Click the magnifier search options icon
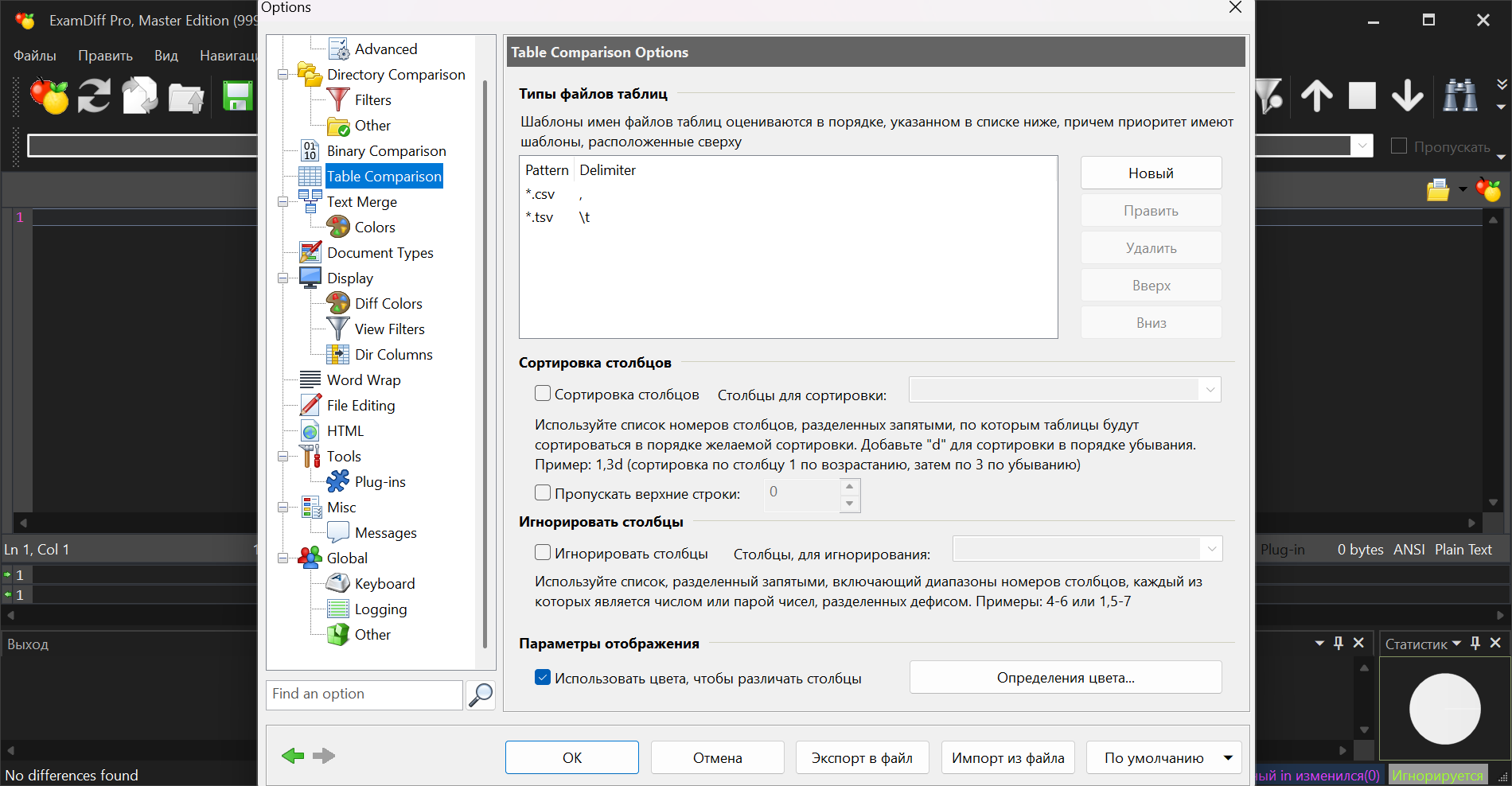 [481, 695]
